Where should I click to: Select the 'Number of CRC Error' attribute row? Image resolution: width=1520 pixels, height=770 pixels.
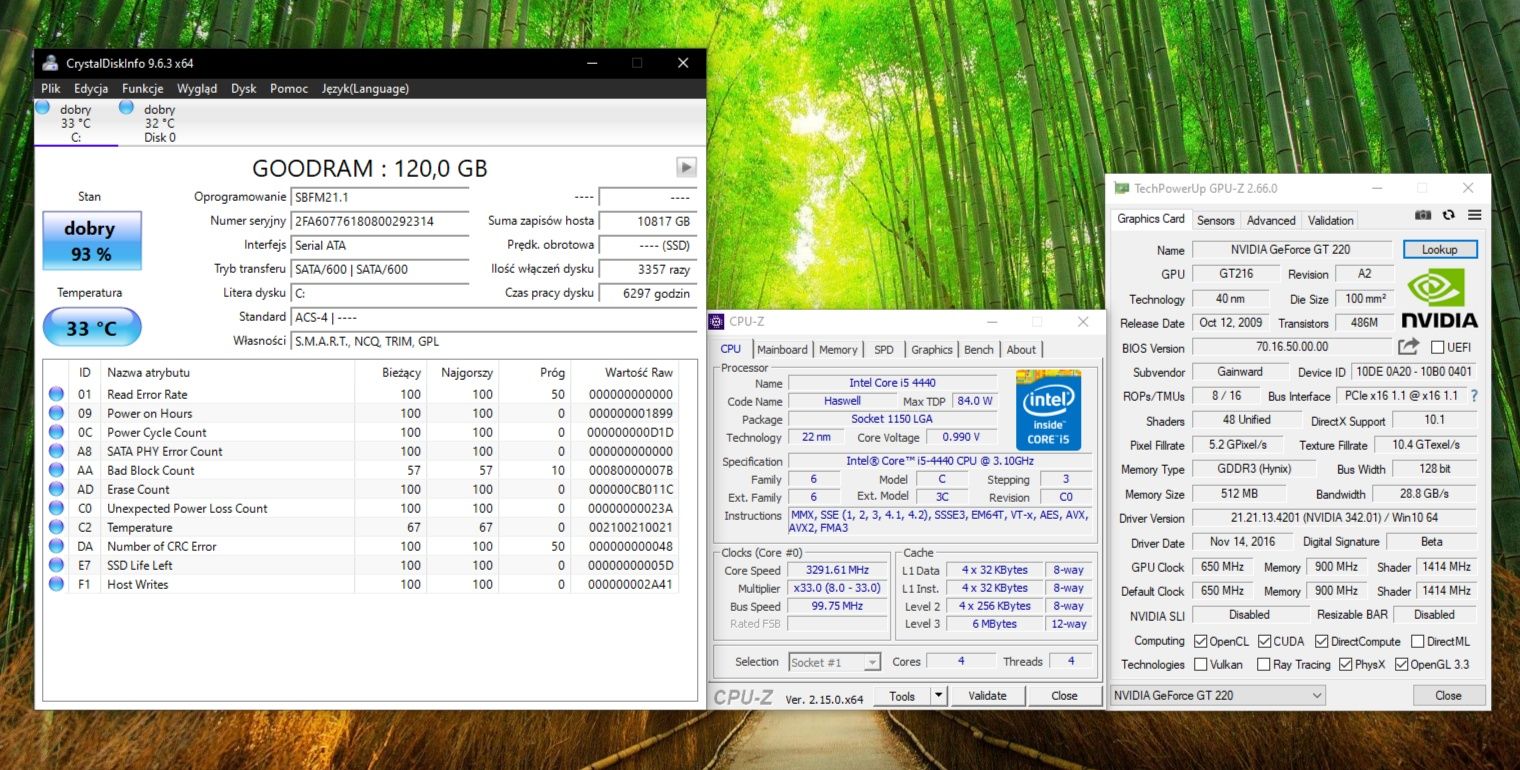[x=362, y=546]
